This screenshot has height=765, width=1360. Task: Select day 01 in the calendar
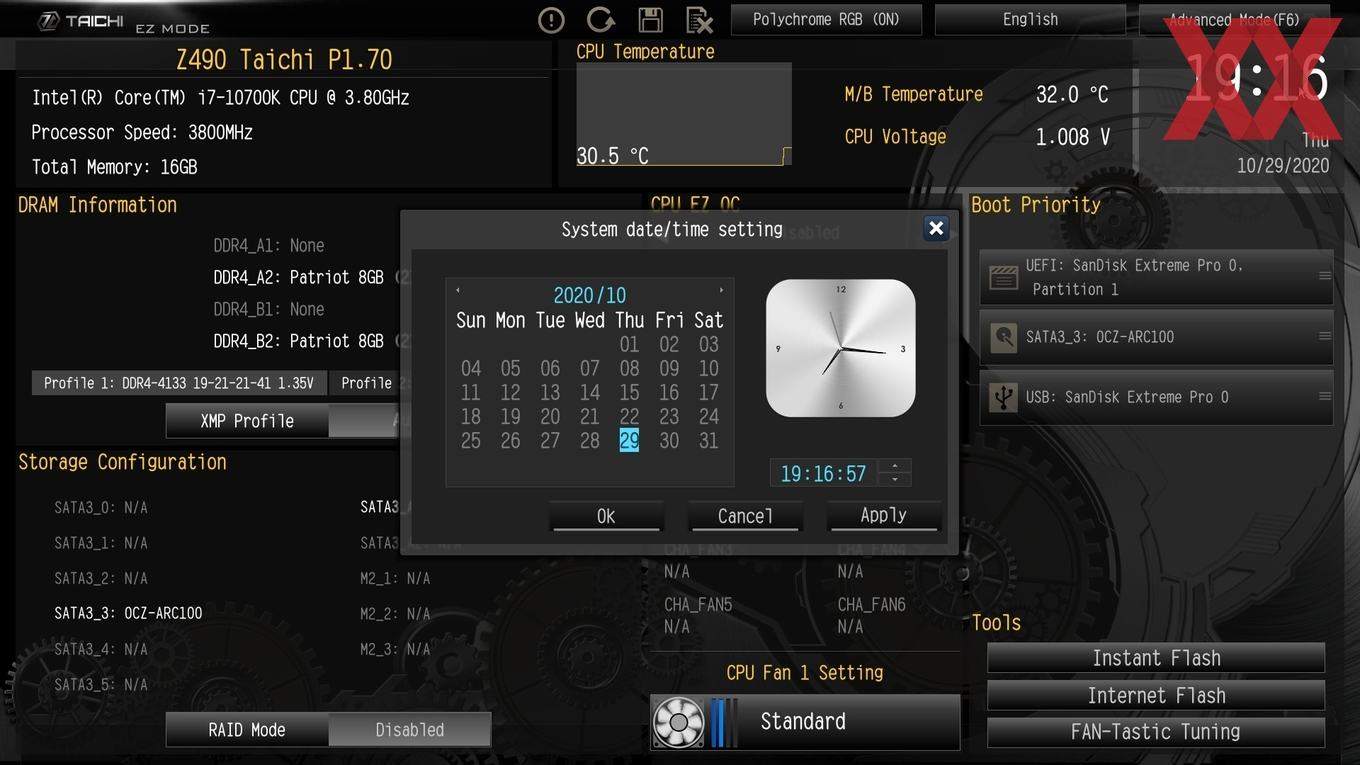[x=629, y=344]
